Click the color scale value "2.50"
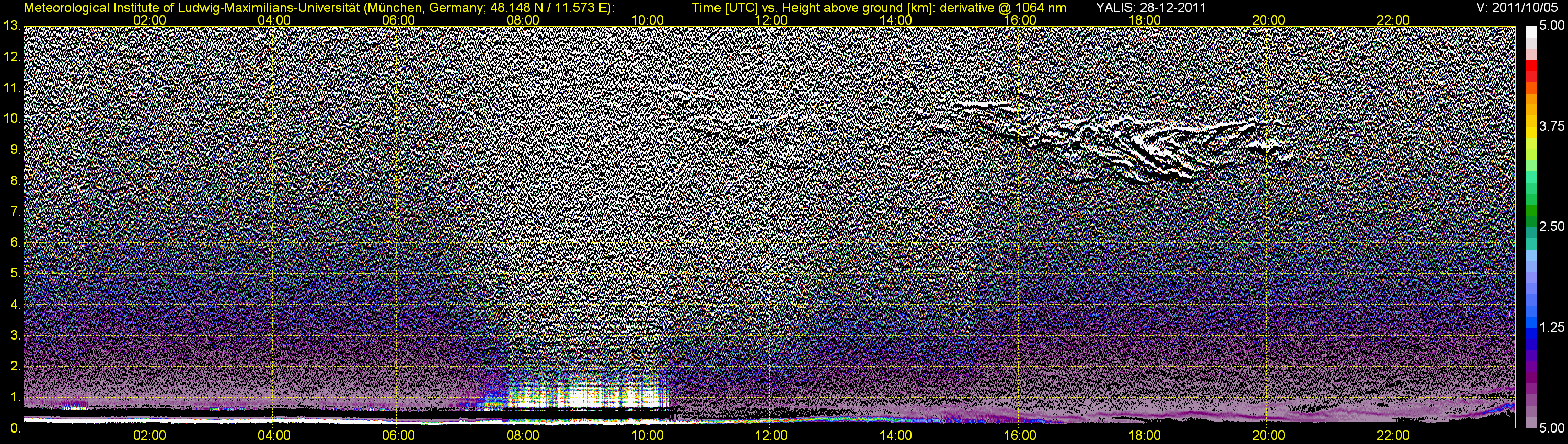The image size is (1568, 444). [1552, 226]
